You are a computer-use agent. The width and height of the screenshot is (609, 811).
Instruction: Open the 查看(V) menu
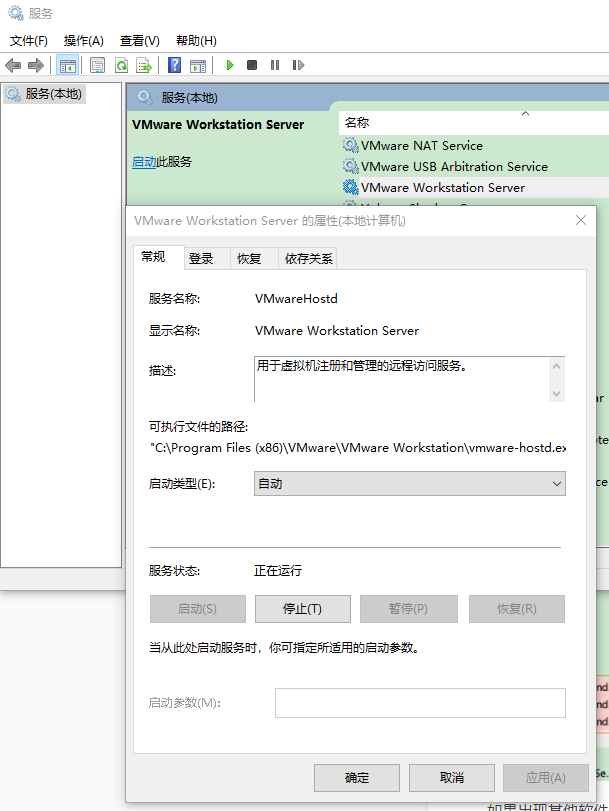[140, 41]
